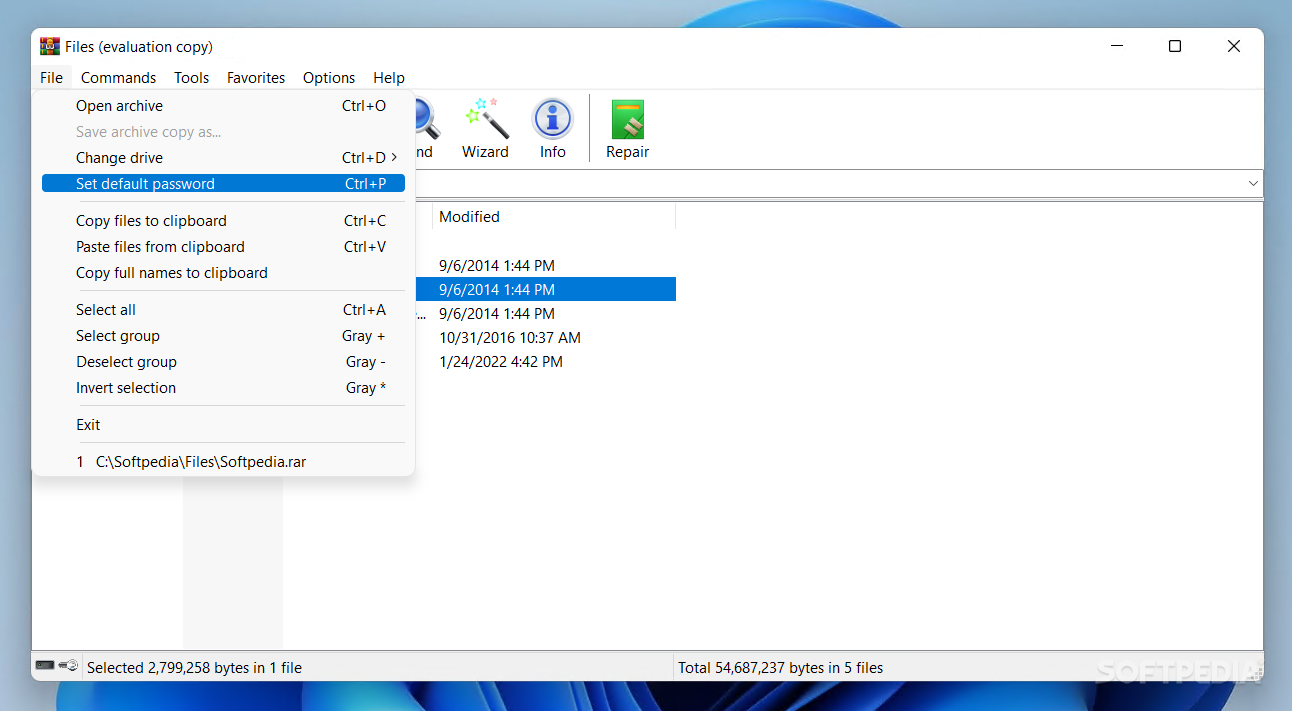Open the Tools menu
Screen dimensions: 1292x711
click(x=191, y=78)
